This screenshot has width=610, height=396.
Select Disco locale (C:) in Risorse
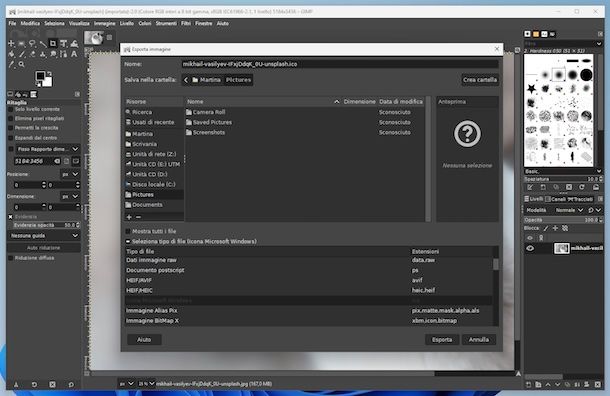tap(154, 184)
